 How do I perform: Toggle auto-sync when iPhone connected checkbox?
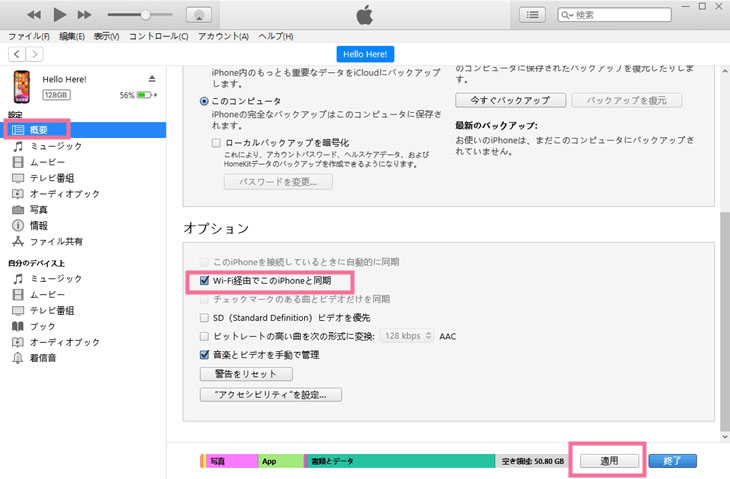(x=204, y=262)
